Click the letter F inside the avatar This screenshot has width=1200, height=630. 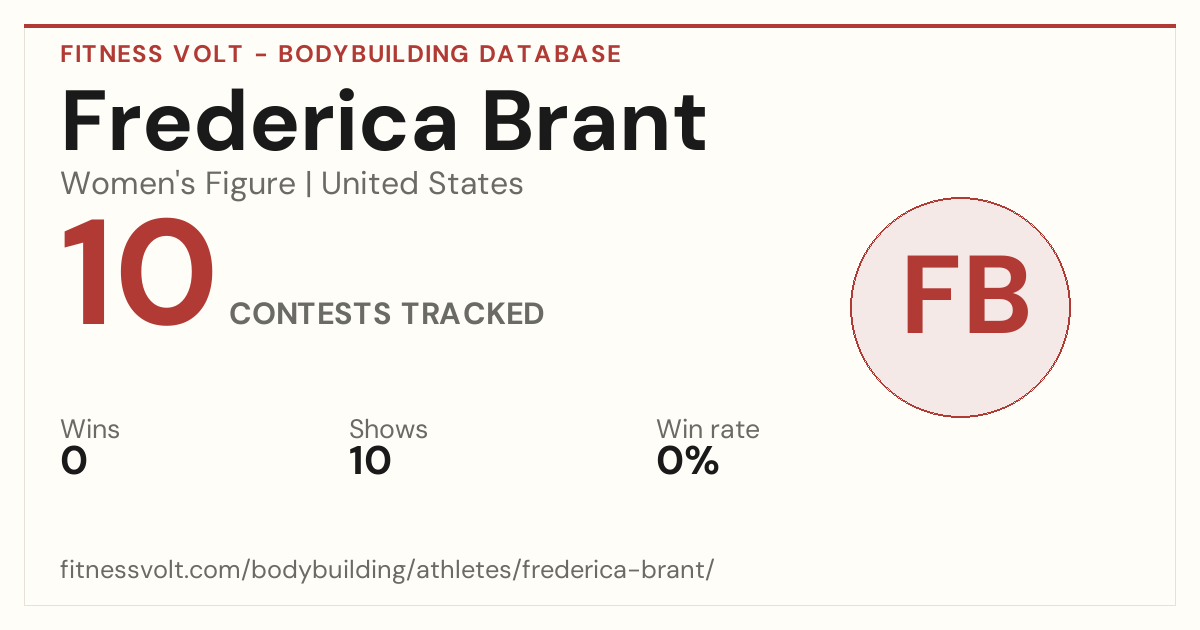[929, 297]
